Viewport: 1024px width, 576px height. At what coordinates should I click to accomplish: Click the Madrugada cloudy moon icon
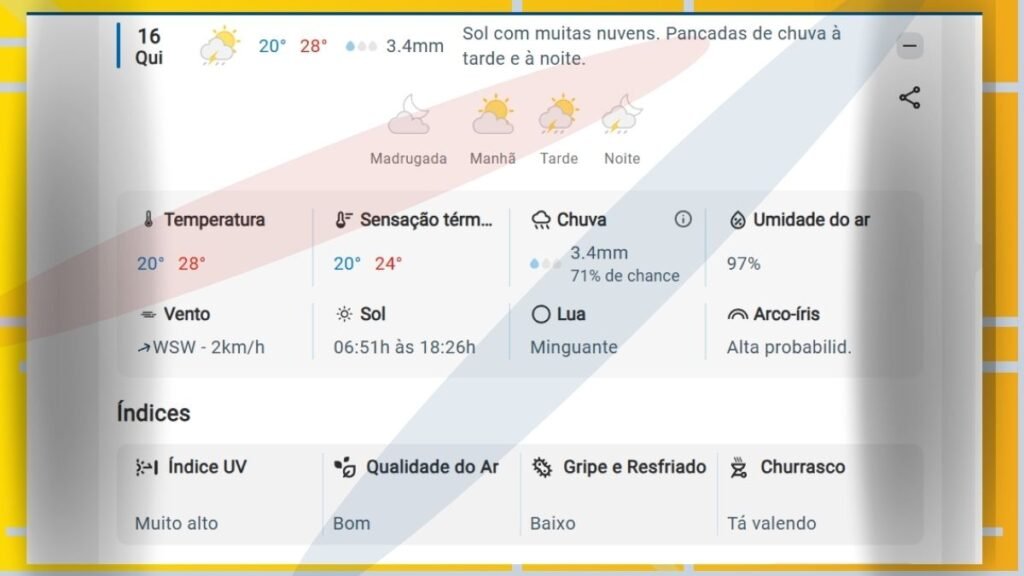[x=408, y=115]
